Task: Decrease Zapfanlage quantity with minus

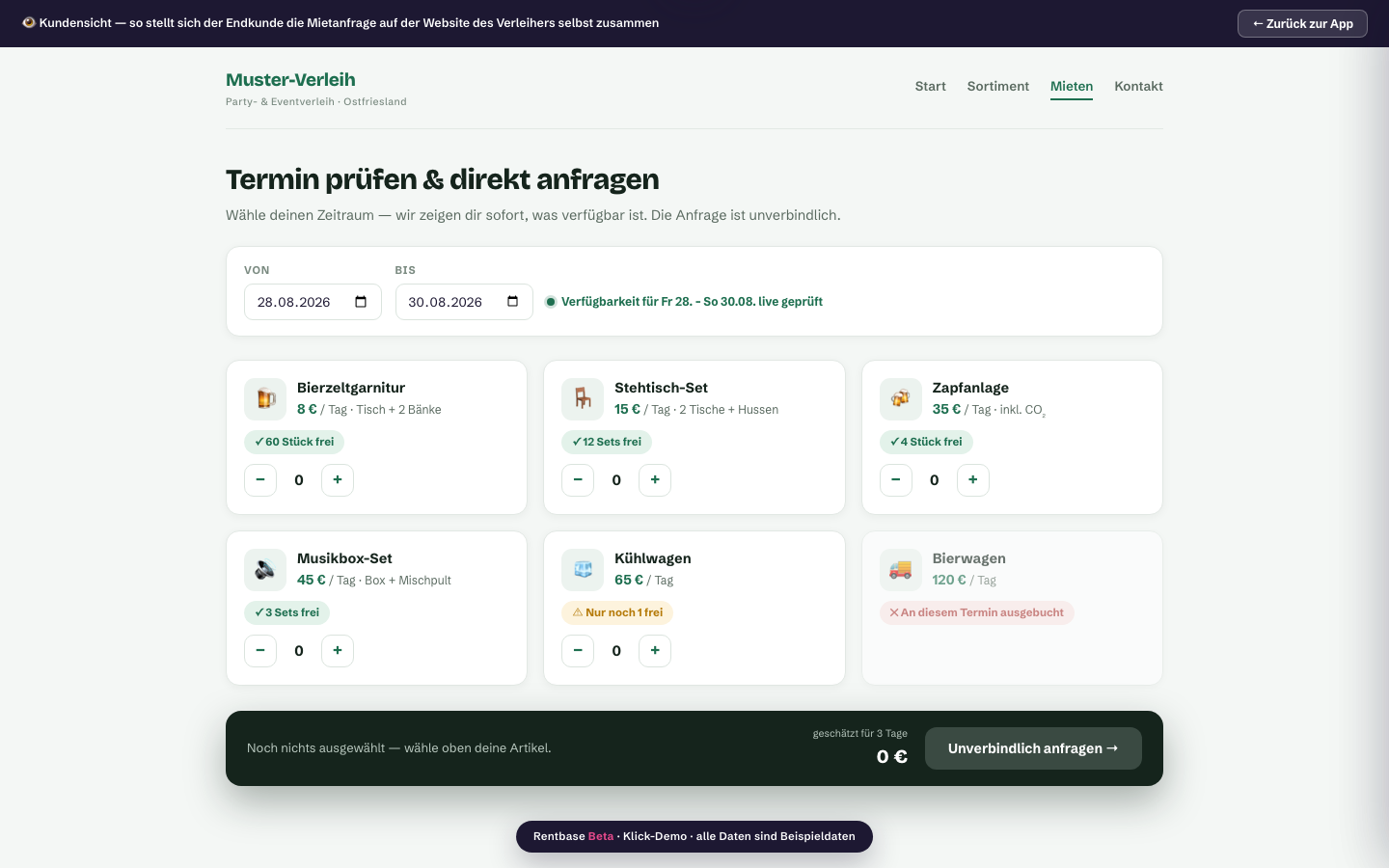Action: (x=896, y=480)
